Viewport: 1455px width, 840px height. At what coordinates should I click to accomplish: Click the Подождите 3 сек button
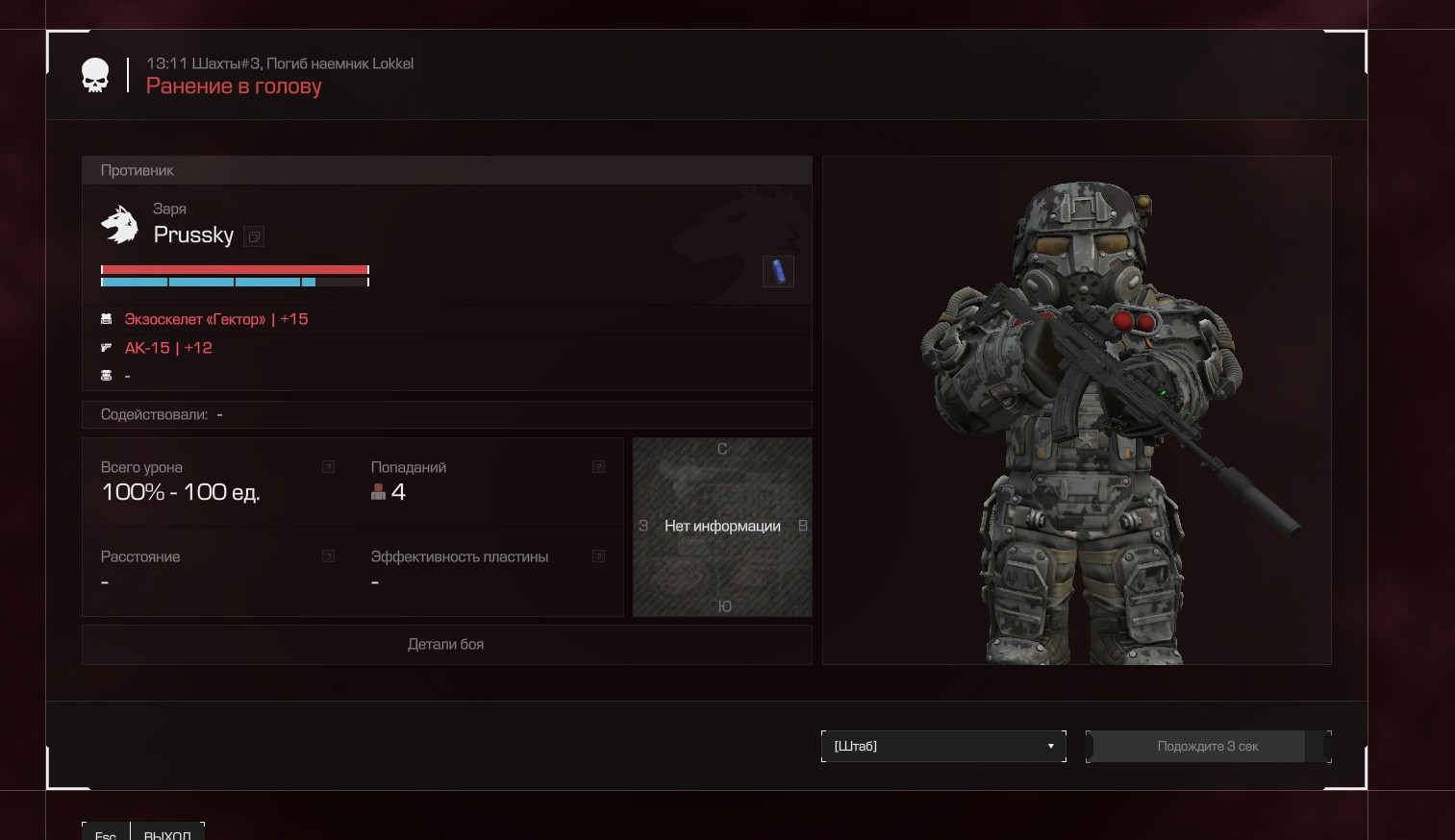1208,746
